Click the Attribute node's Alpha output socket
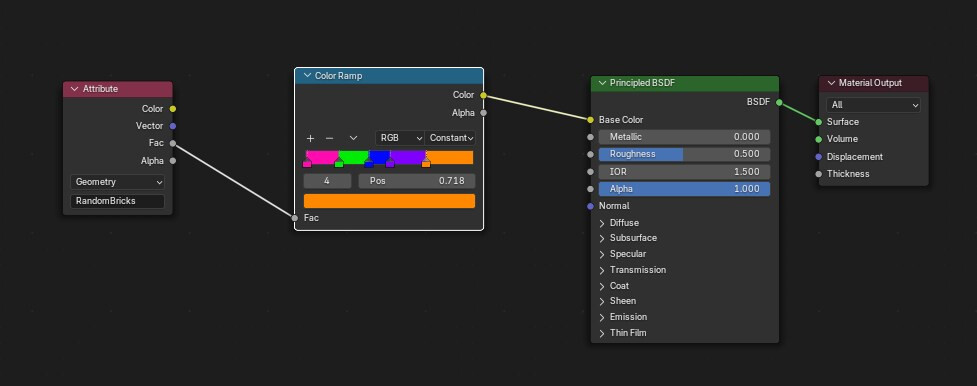This screenshot has height=386, width=977. click(173, 161)
